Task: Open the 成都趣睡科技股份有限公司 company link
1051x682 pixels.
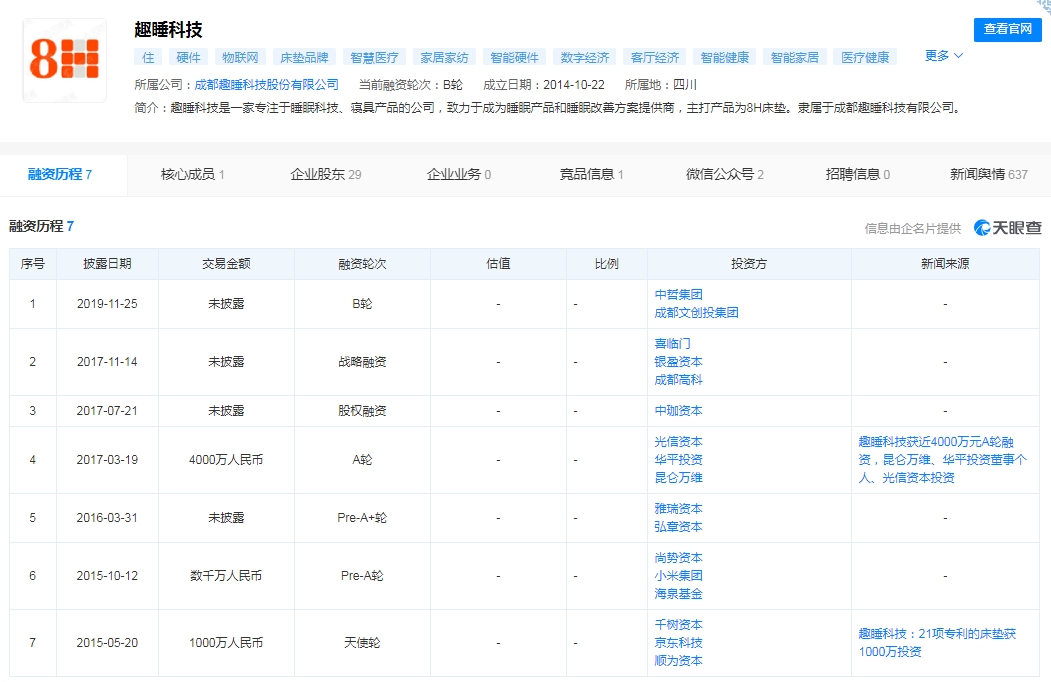Action: click(266, 85)
